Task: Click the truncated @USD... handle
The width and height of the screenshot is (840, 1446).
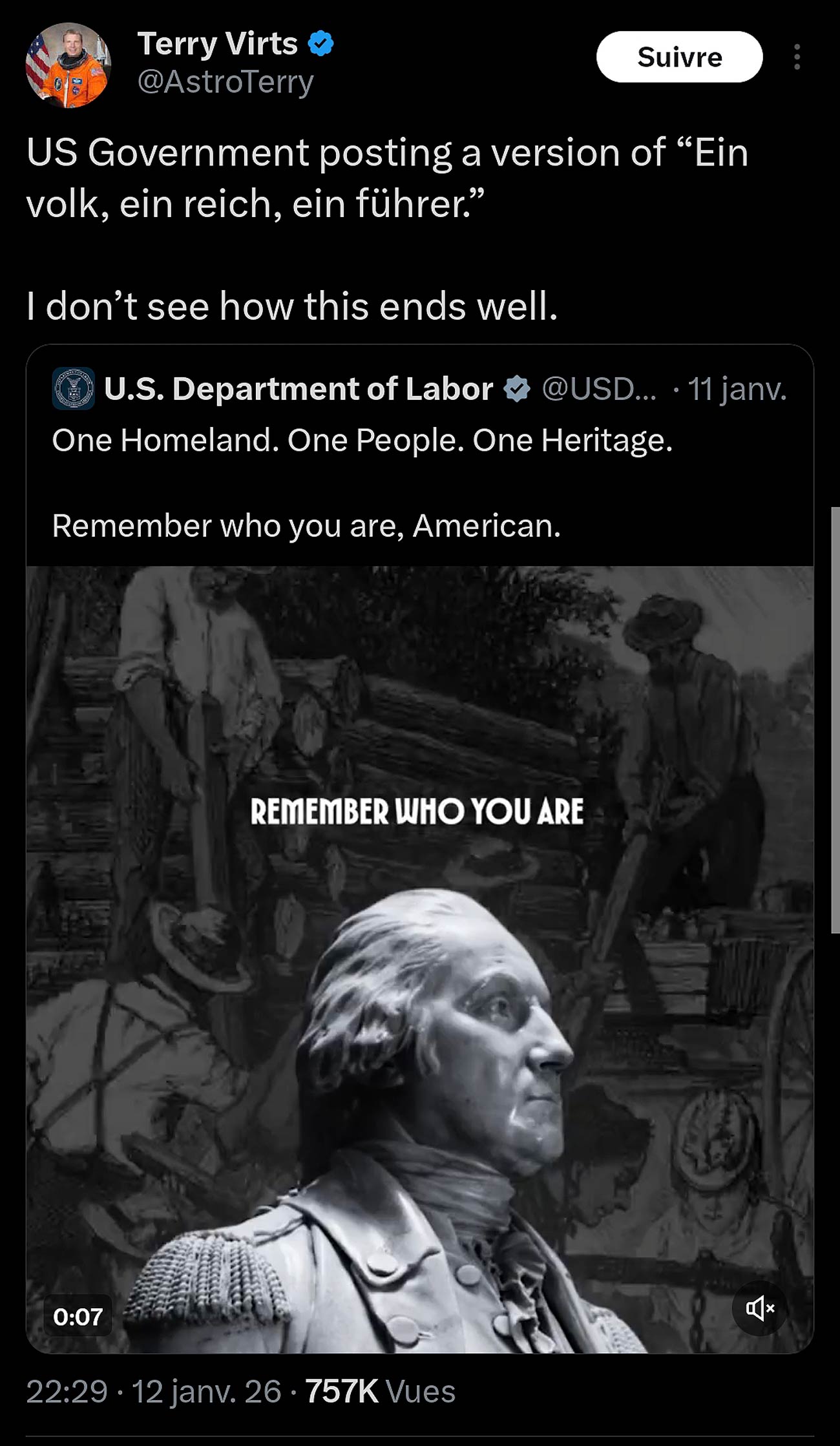Action: click(x=598, y=389)
